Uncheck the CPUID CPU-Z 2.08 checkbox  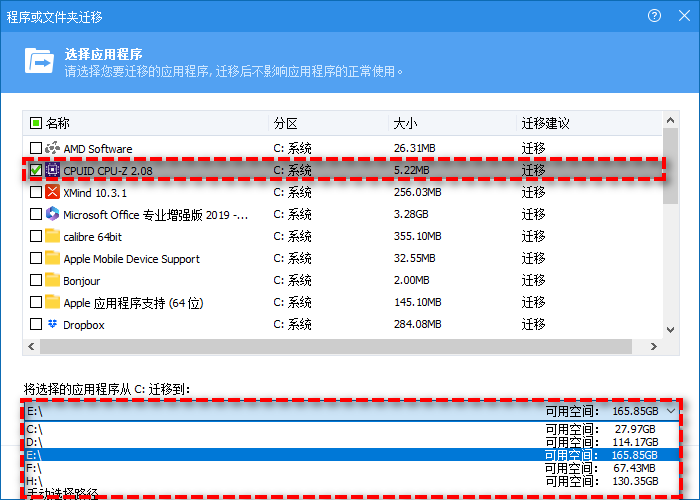[x=36, y=170]
